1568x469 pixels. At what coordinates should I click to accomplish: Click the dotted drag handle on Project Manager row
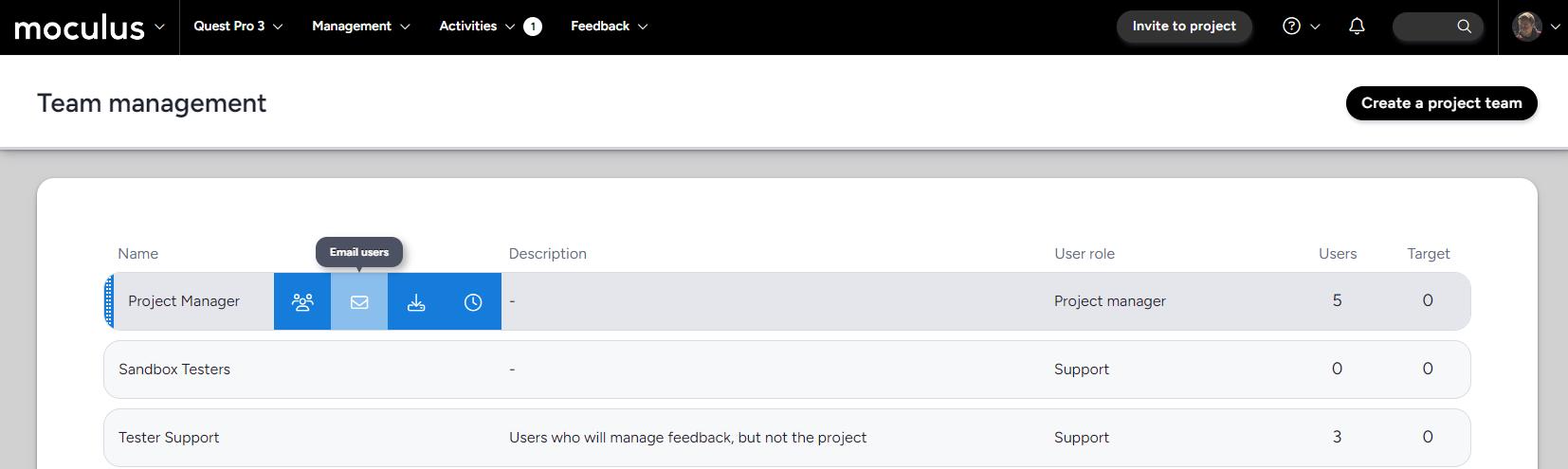109,301
